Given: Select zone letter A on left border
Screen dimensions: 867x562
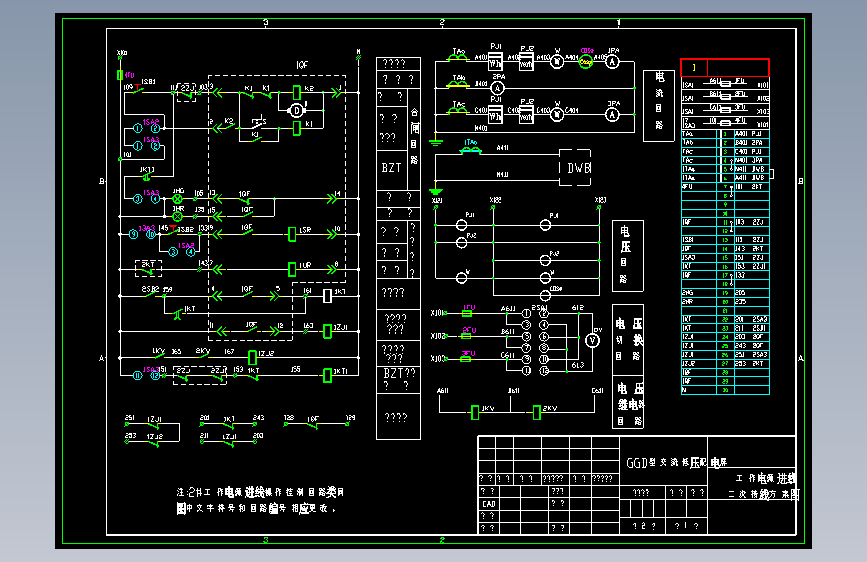Looking at the screenshot, I should coord(101,358).
